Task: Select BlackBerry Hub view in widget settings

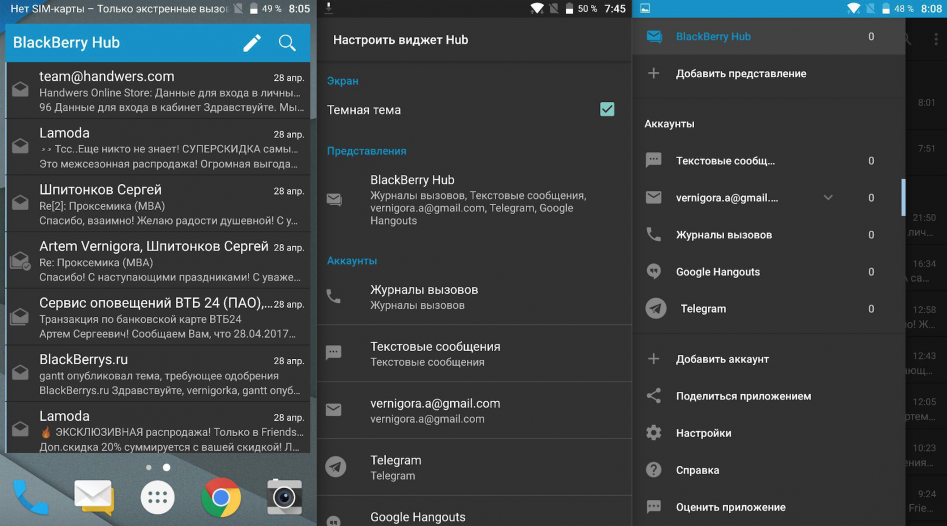Action: [x=475, y=200]
